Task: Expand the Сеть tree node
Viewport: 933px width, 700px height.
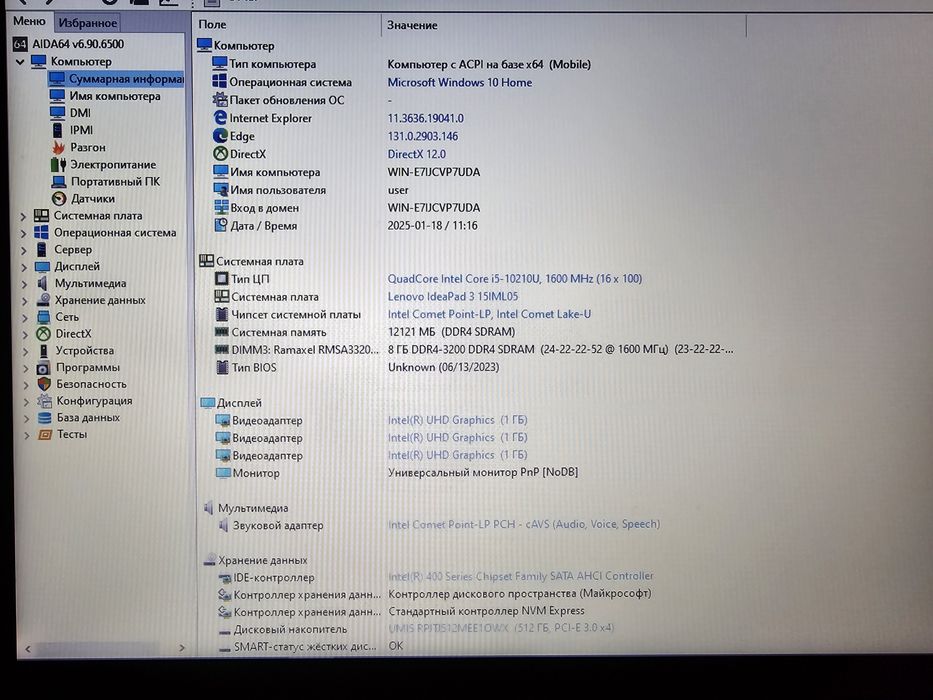Action: (25, 318)
